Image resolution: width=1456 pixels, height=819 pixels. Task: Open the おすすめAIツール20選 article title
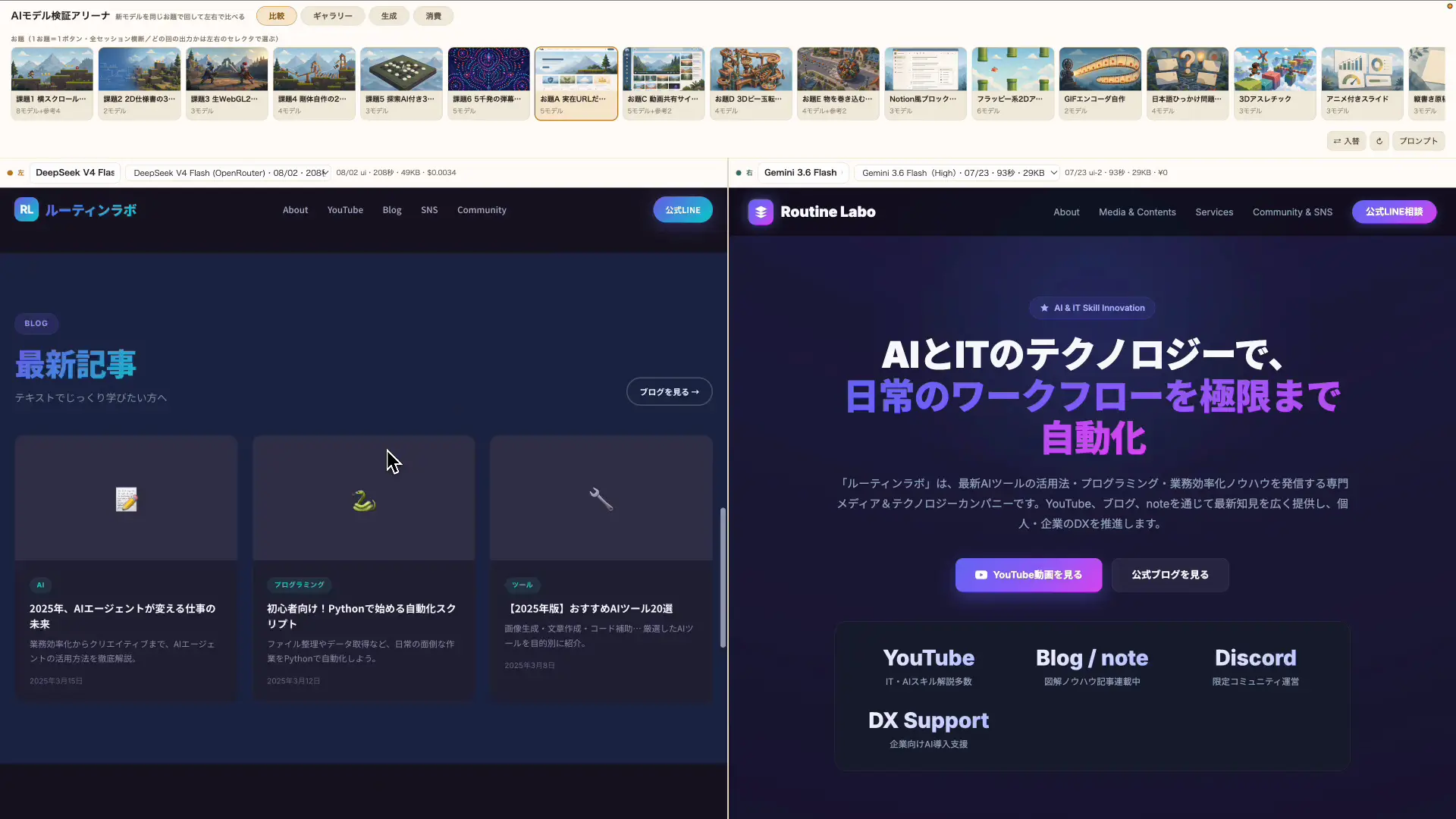point(588,609)
